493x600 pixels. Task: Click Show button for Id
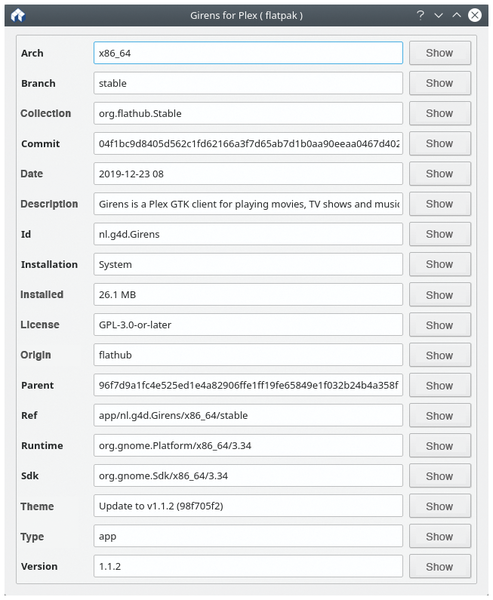(440, 234)
